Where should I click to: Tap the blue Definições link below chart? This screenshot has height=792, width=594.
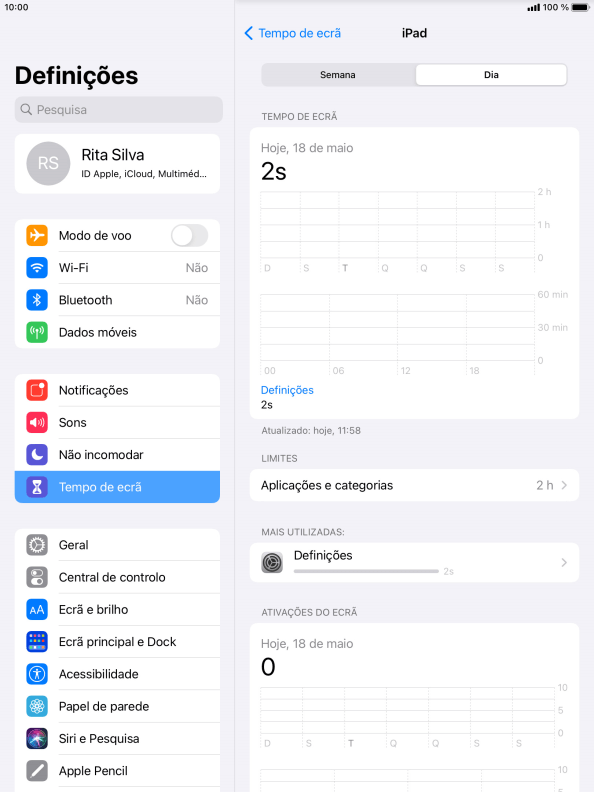pyautogui.click(x=287, y=390)
